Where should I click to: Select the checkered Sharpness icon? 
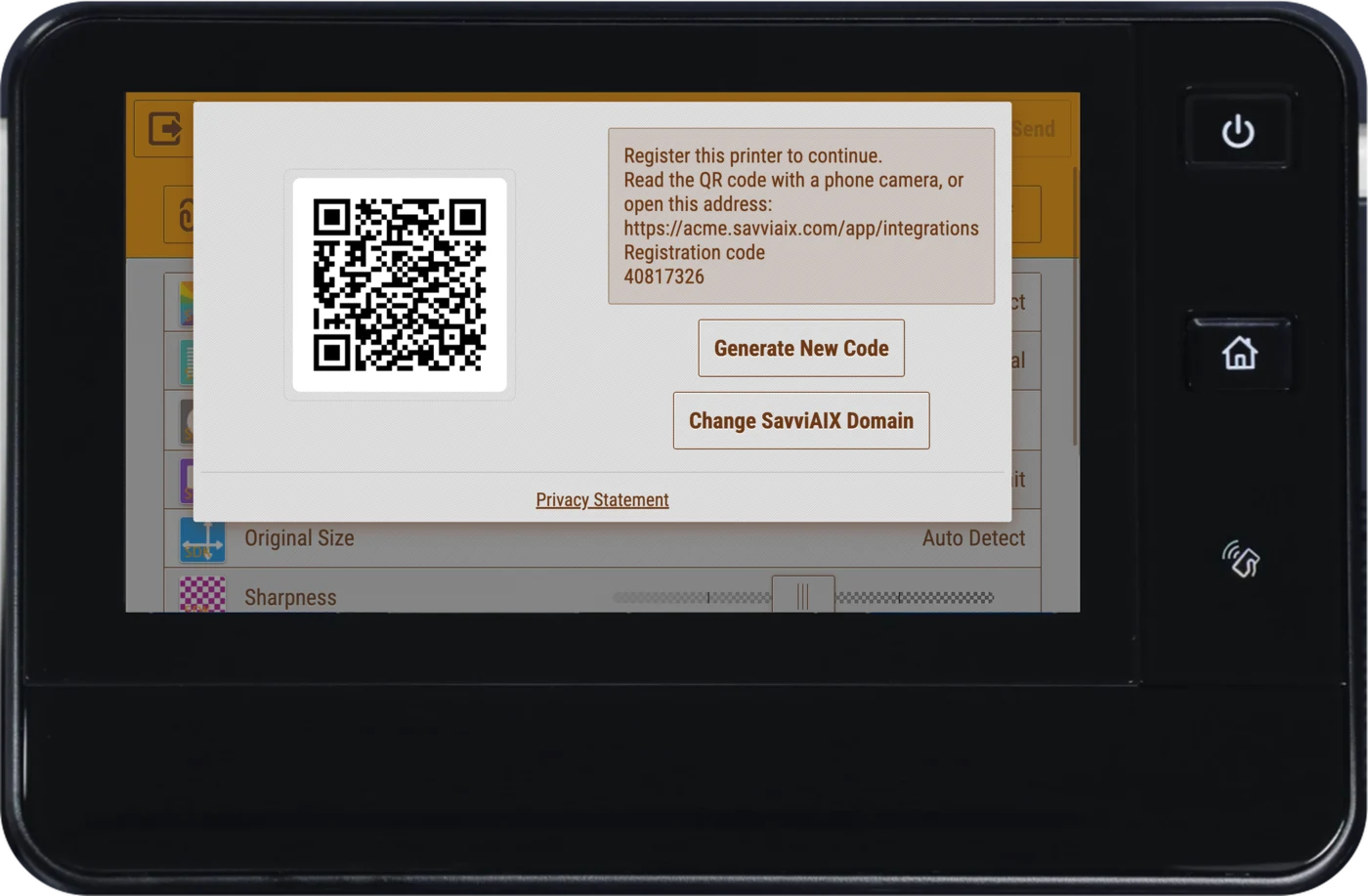click(x=202, y=594)
